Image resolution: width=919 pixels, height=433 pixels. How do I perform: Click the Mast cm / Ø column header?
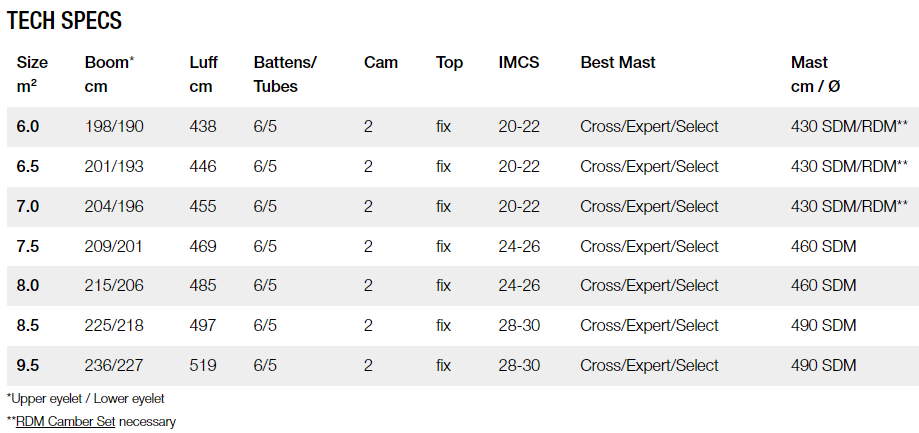(815, 74)
